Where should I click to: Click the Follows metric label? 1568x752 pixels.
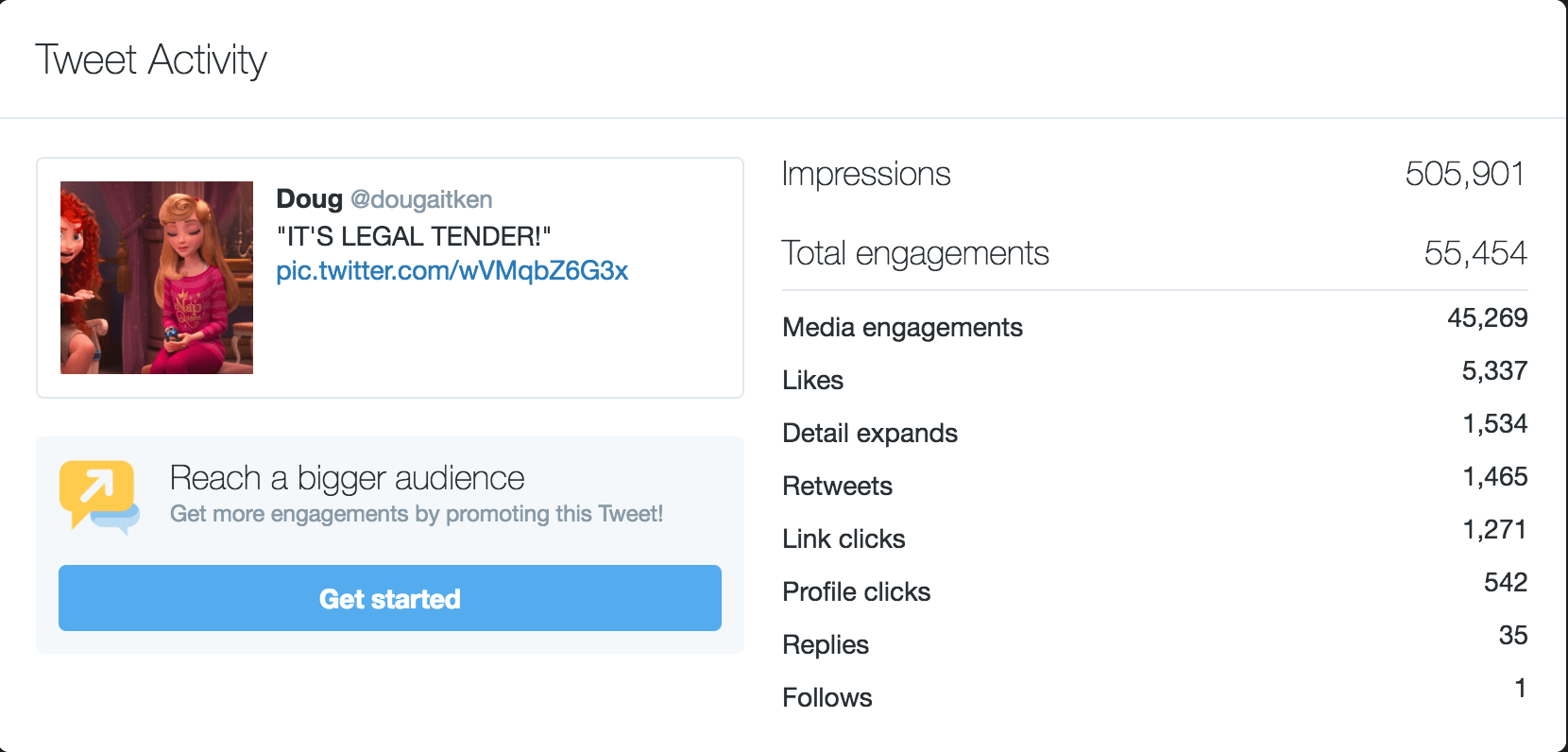coord(827,697)
